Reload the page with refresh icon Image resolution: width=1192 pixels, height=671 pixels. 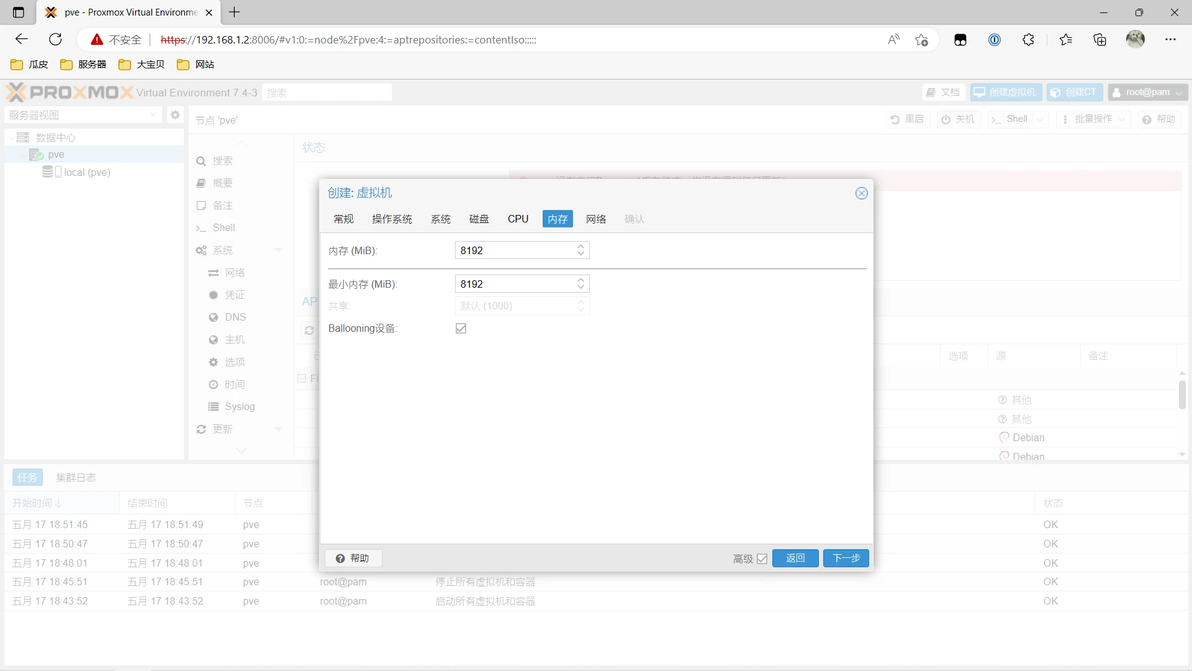(x=55, y=40)
